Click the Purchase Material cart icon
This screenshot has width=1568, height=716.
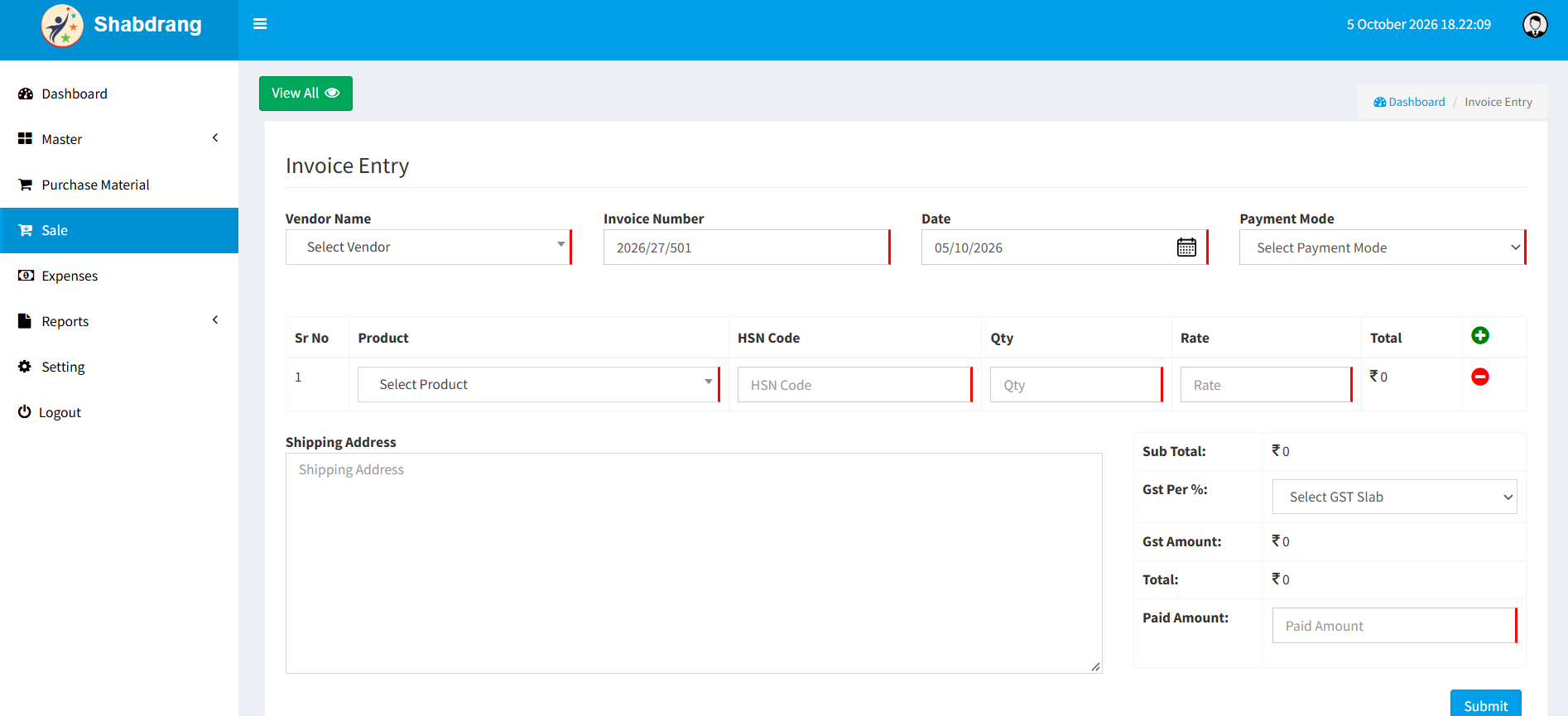coord(26,185)
